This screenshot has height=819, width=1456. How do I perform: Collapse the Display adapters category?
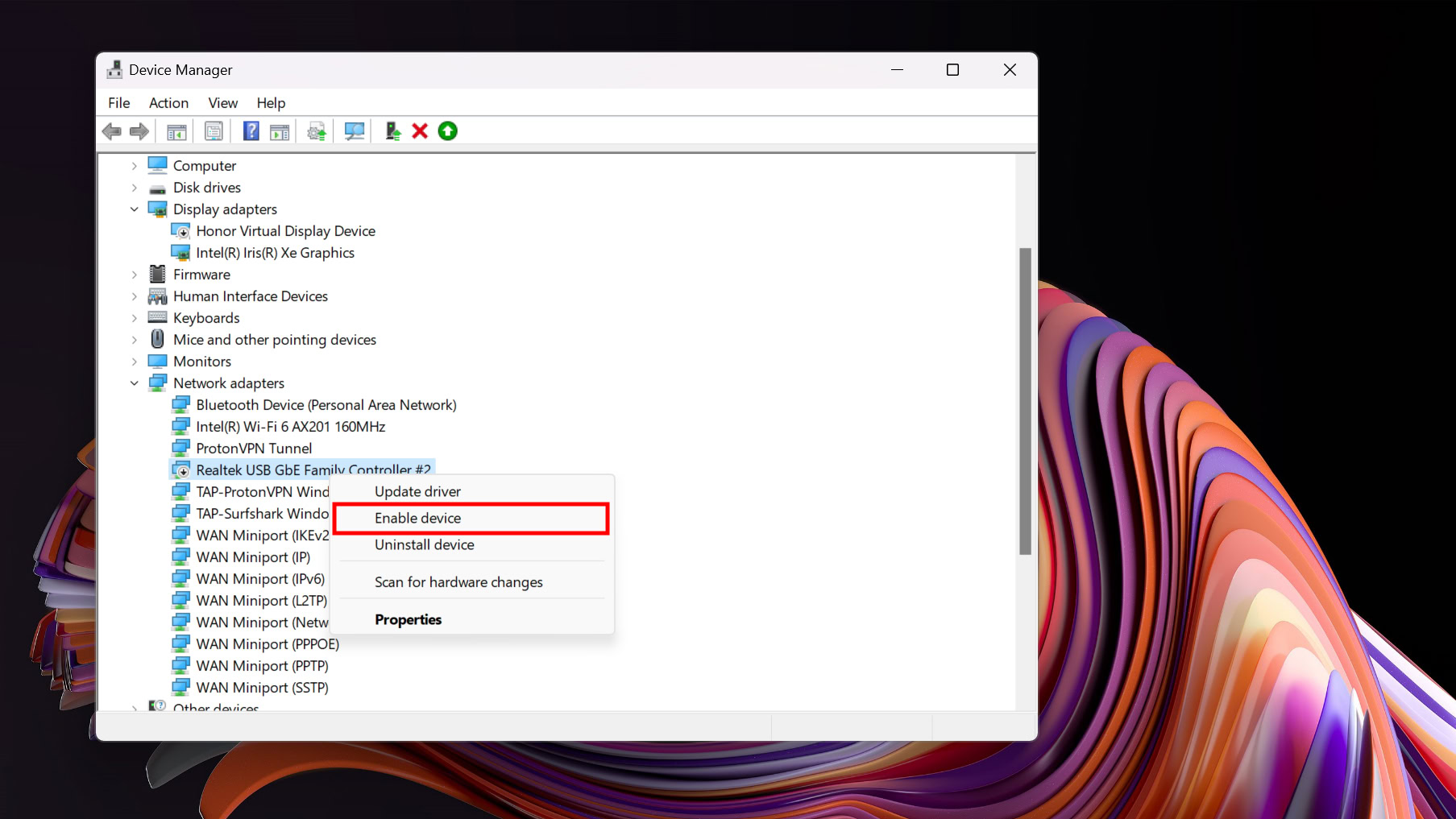pyautogui.click(x=135, y=209)
